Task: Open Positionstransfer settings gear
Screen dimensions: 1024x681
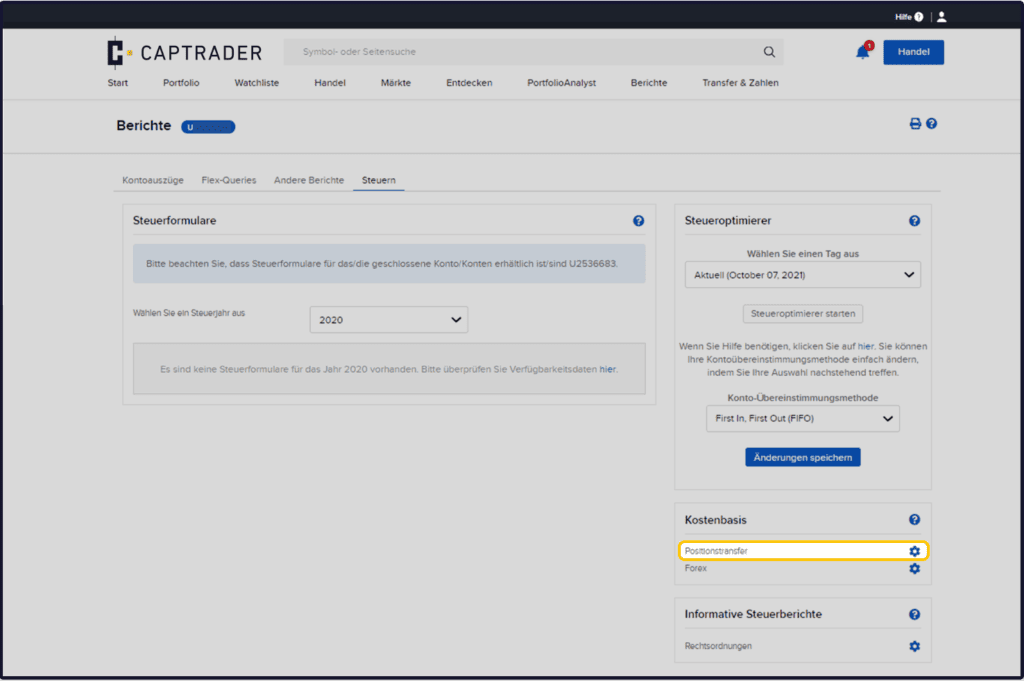Action: (914, 551)
